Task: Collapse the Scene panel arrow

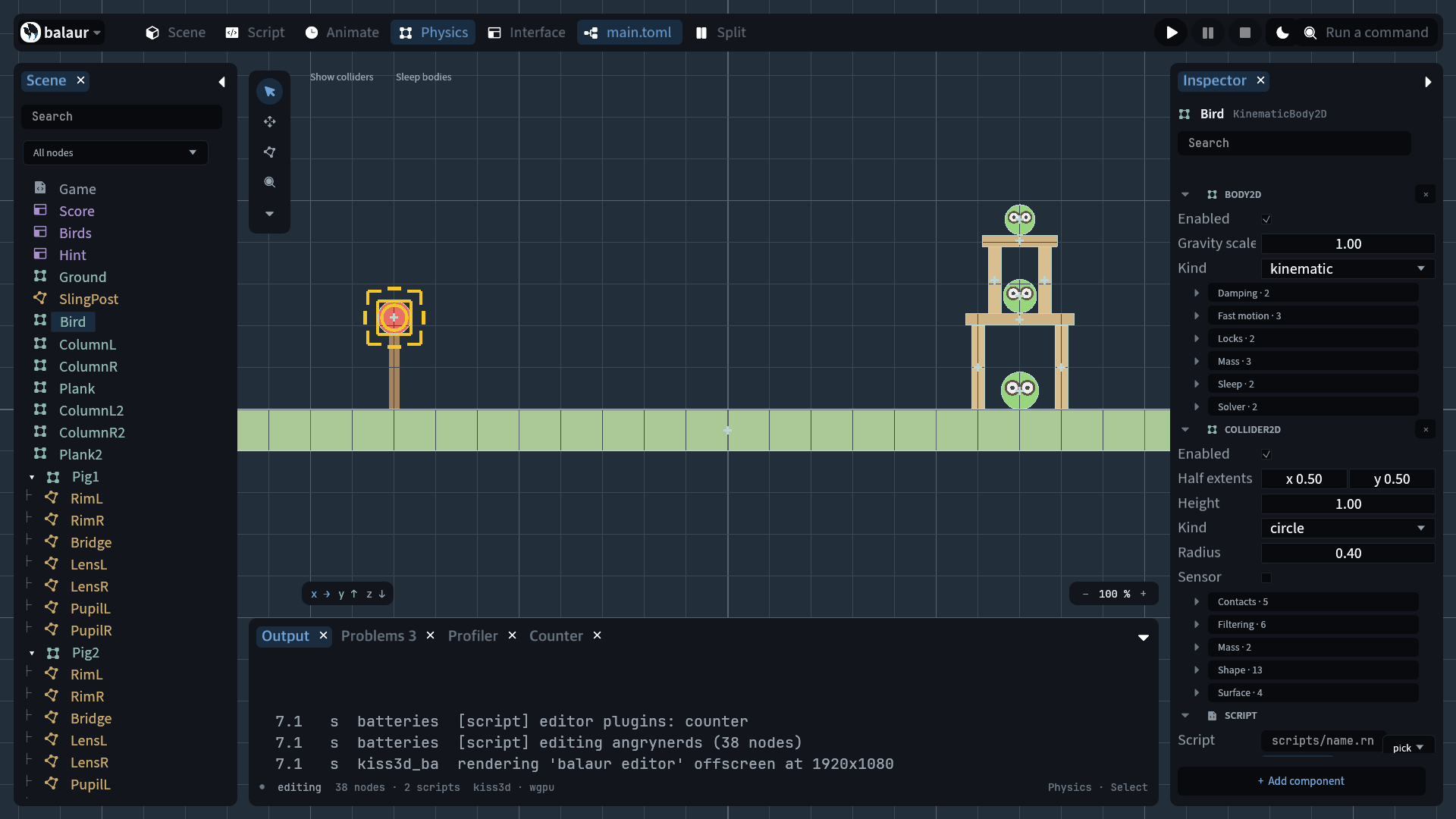Action: click(x=221, y=82)
